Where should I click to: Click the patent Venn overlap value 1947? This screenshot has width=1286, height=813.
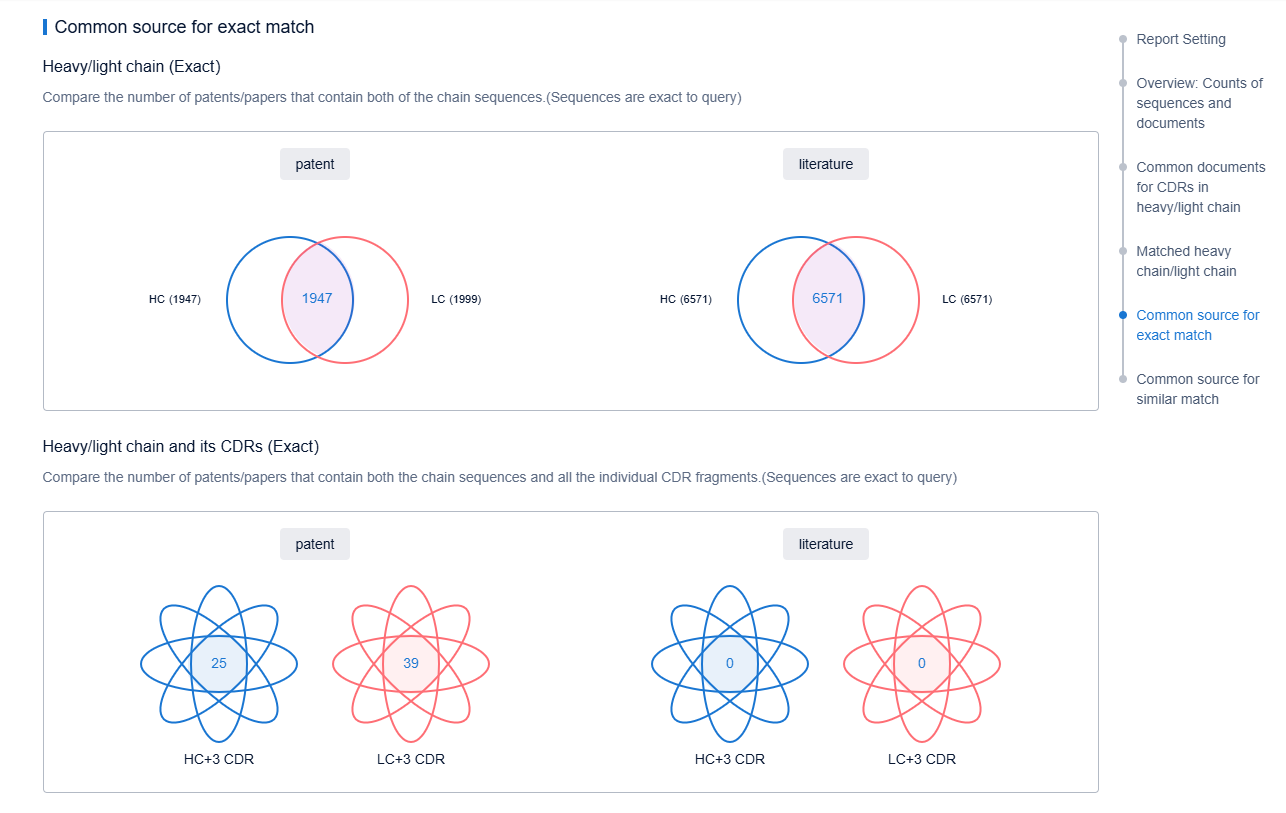(x=317, y=299)
